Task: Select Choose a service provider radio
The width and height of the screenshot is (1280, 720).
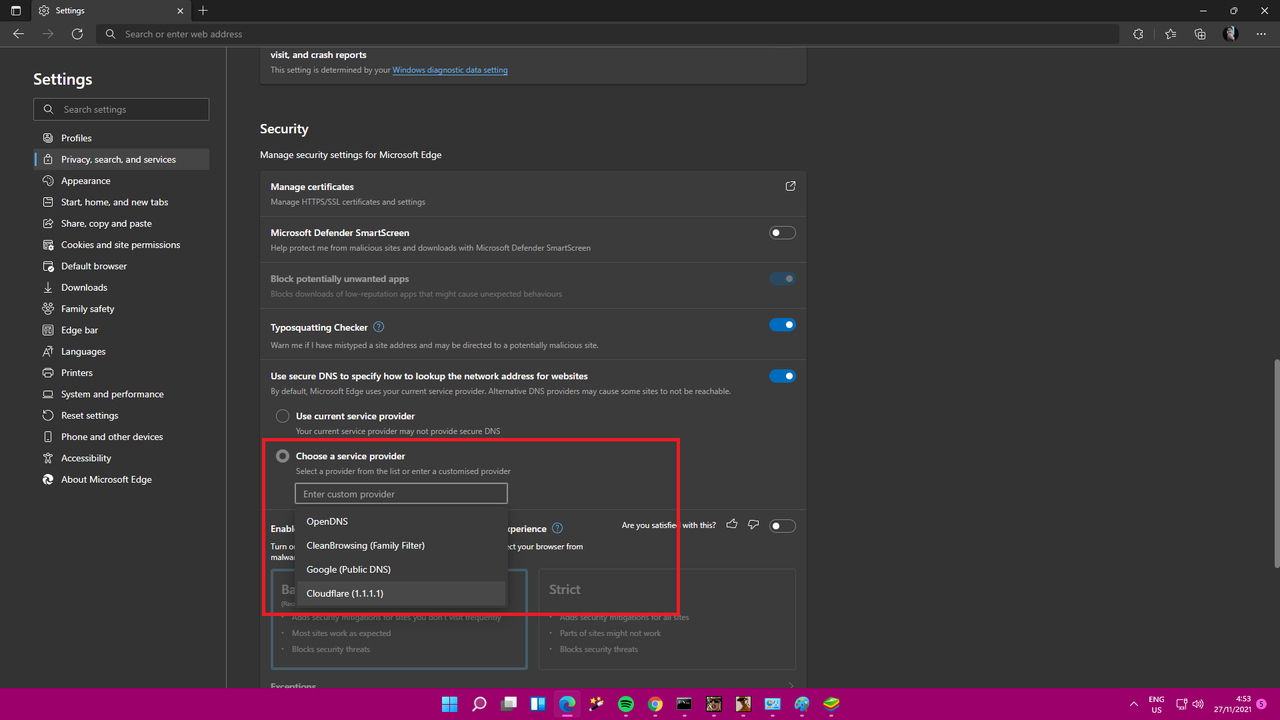Action: pos(283,456)
